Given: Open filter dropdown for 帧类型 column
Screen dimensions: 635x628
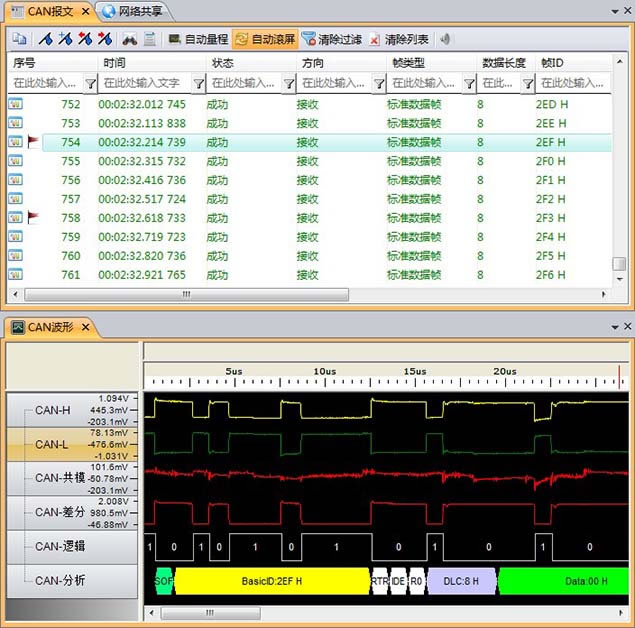Looking at the screenshot, I should click(469, 84).
